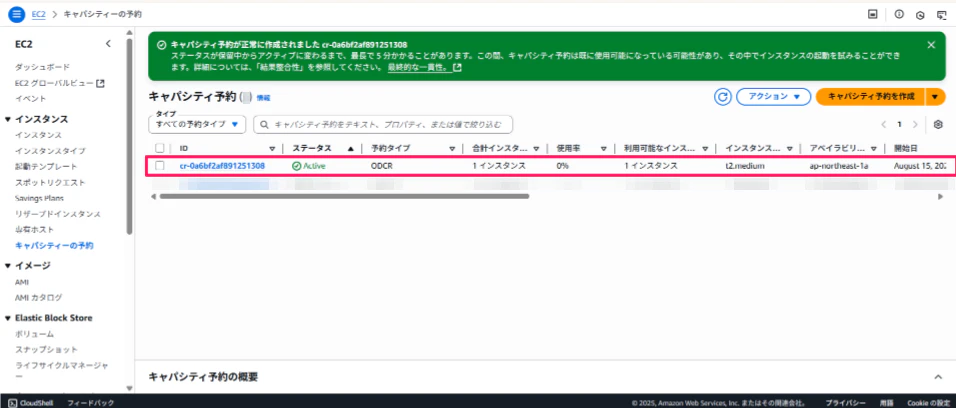Click the sidebar vertical scrollbar
Screen dimensions: 956x408
[x=129, y=135]
